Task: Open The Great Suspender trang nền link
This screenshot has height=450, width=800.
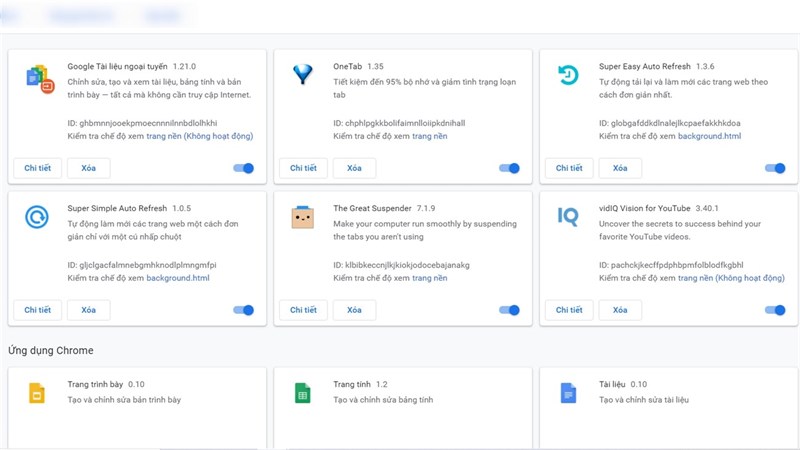Action: pos(430,278)
